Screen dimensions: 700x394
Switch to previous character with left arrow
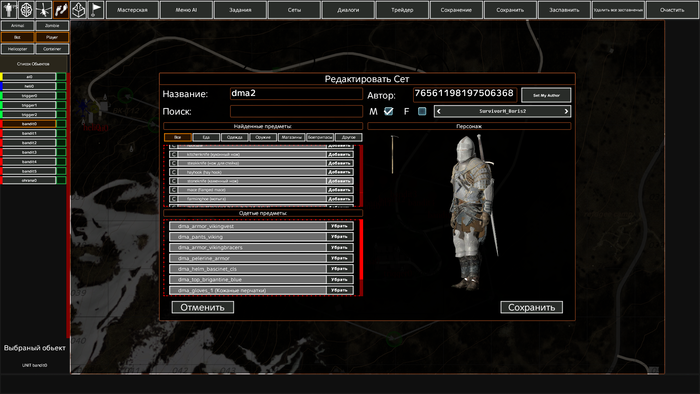(439, 111)
